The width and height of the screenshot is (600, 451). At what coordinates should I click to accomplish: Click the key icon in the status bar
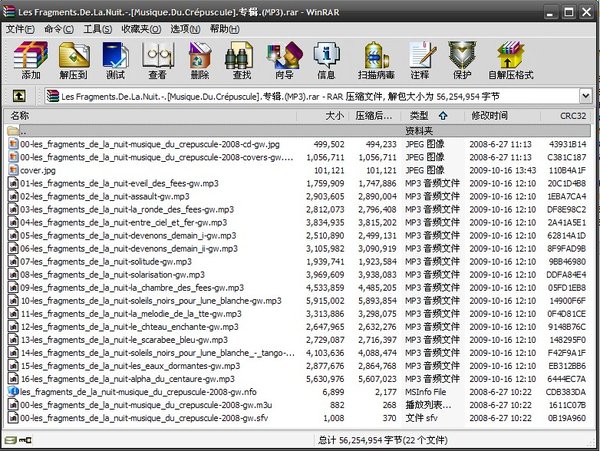[26, 440]
